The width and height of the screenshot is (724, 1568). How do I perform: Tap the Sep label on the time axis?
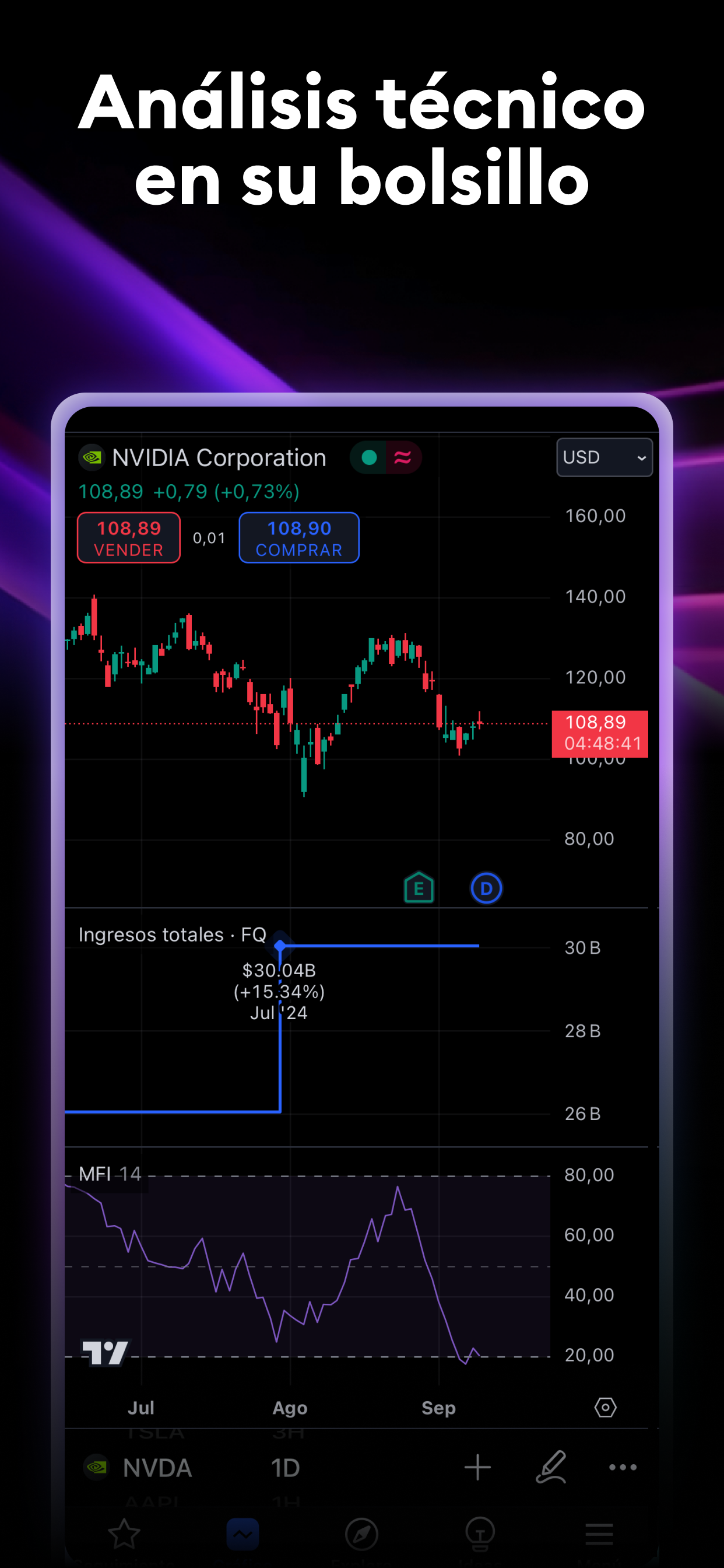pyautogui.click(x=439, y=1408)
